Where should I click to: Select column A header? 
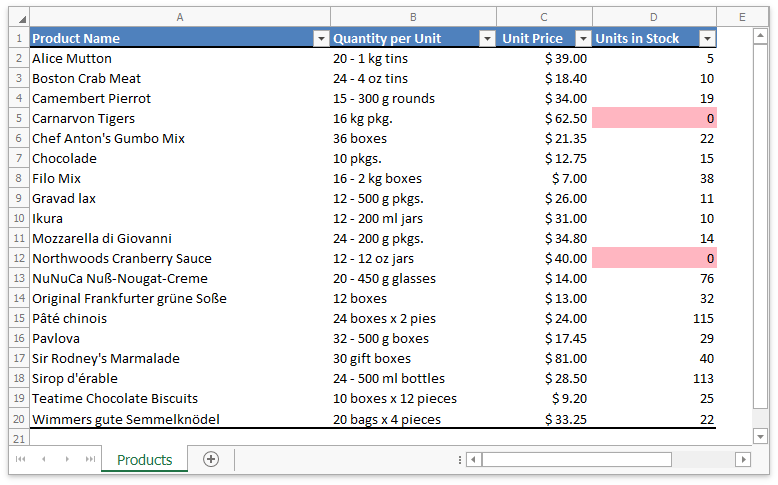(x=180, y=17)
